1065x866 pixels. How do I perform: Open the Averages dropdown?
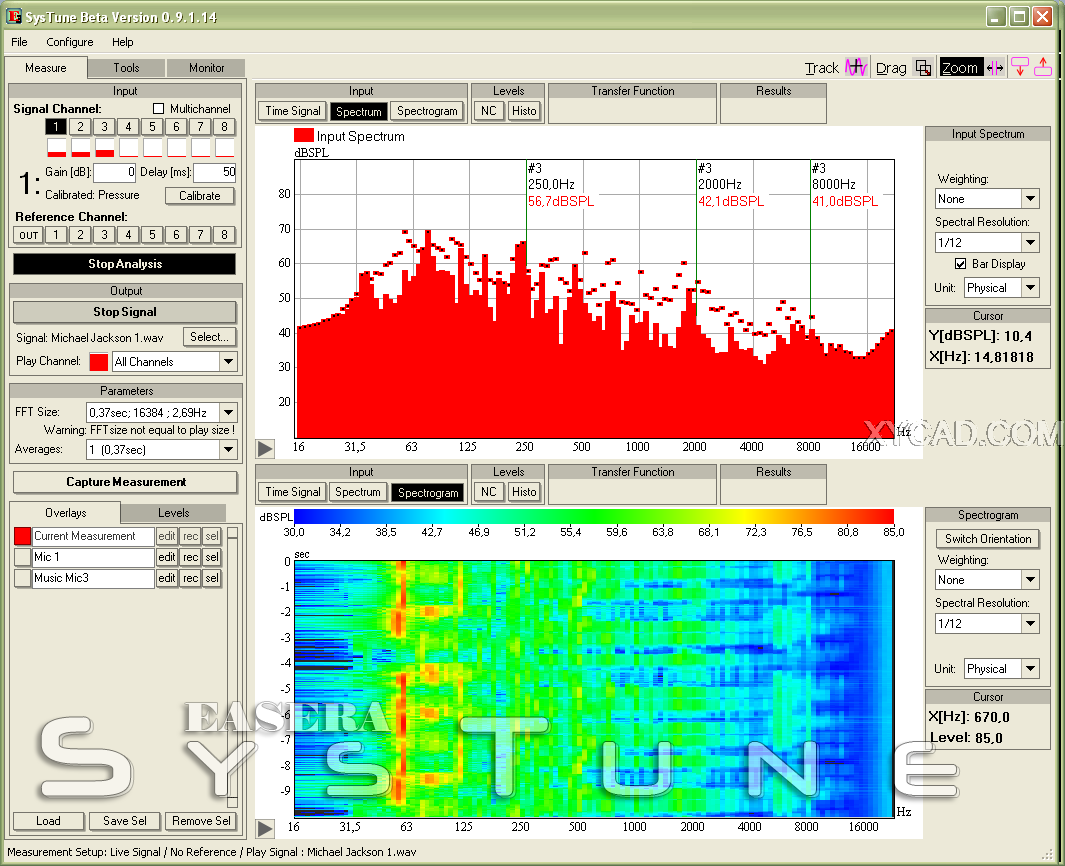click(x=228, y=449)
